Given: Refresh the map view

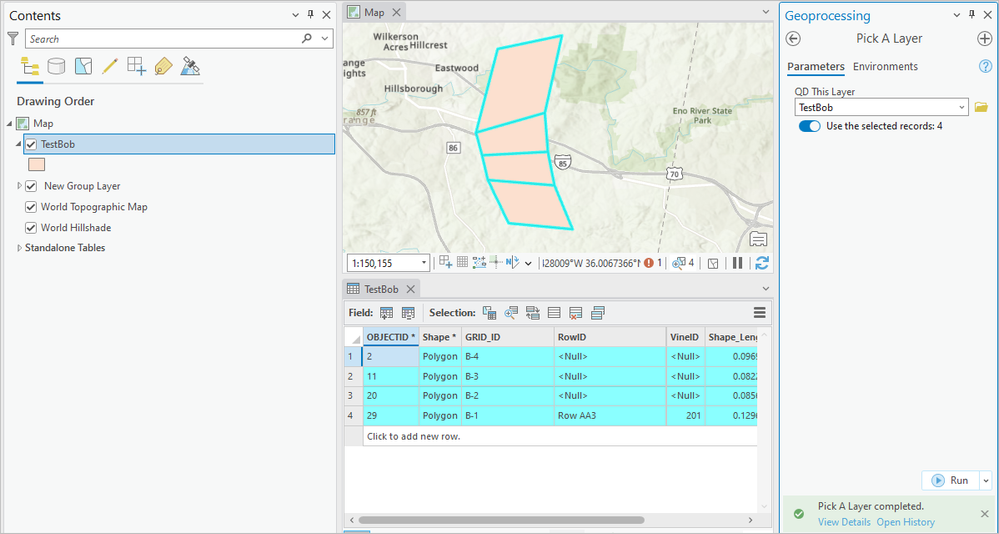Looking at the screenshot, I should coord(762,263).
